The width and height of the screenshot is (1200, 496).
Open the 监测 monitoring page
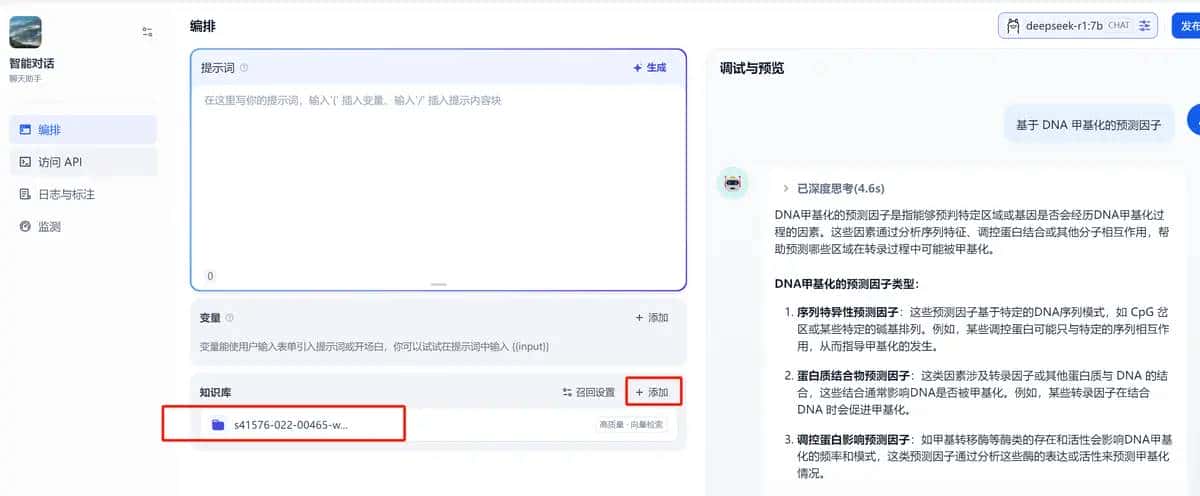[83, 227]
